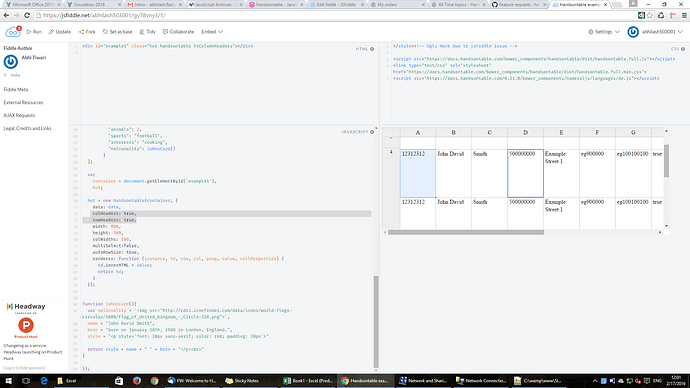This screenshot has height=388, width=690.
Task: Click Set as base
Action: (117, 32)
